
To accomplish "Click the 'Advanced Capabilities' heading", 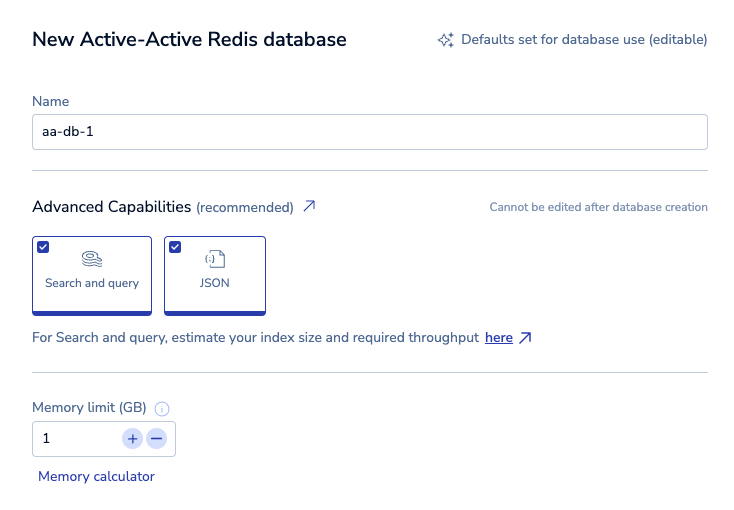I will [x=111, y=207].
